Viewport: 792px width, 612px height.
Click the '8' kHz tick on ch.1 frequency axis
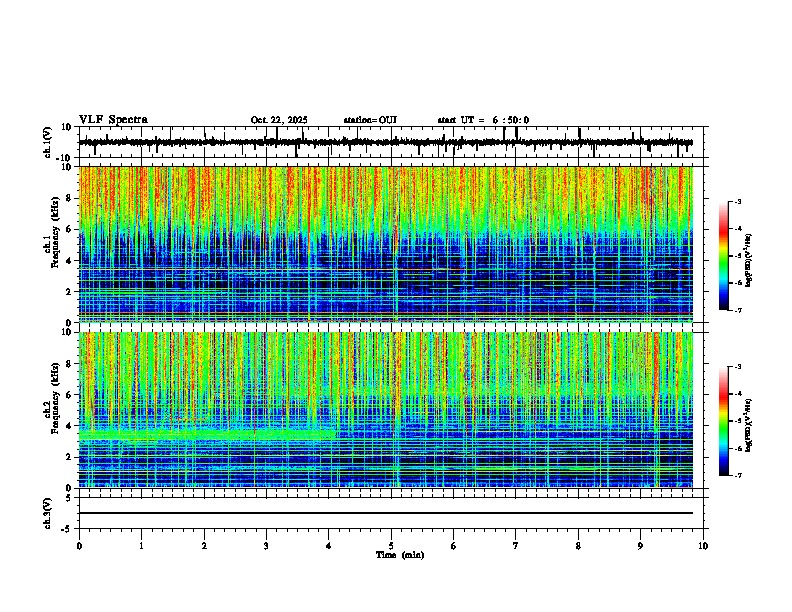click(x=69, y=198)
